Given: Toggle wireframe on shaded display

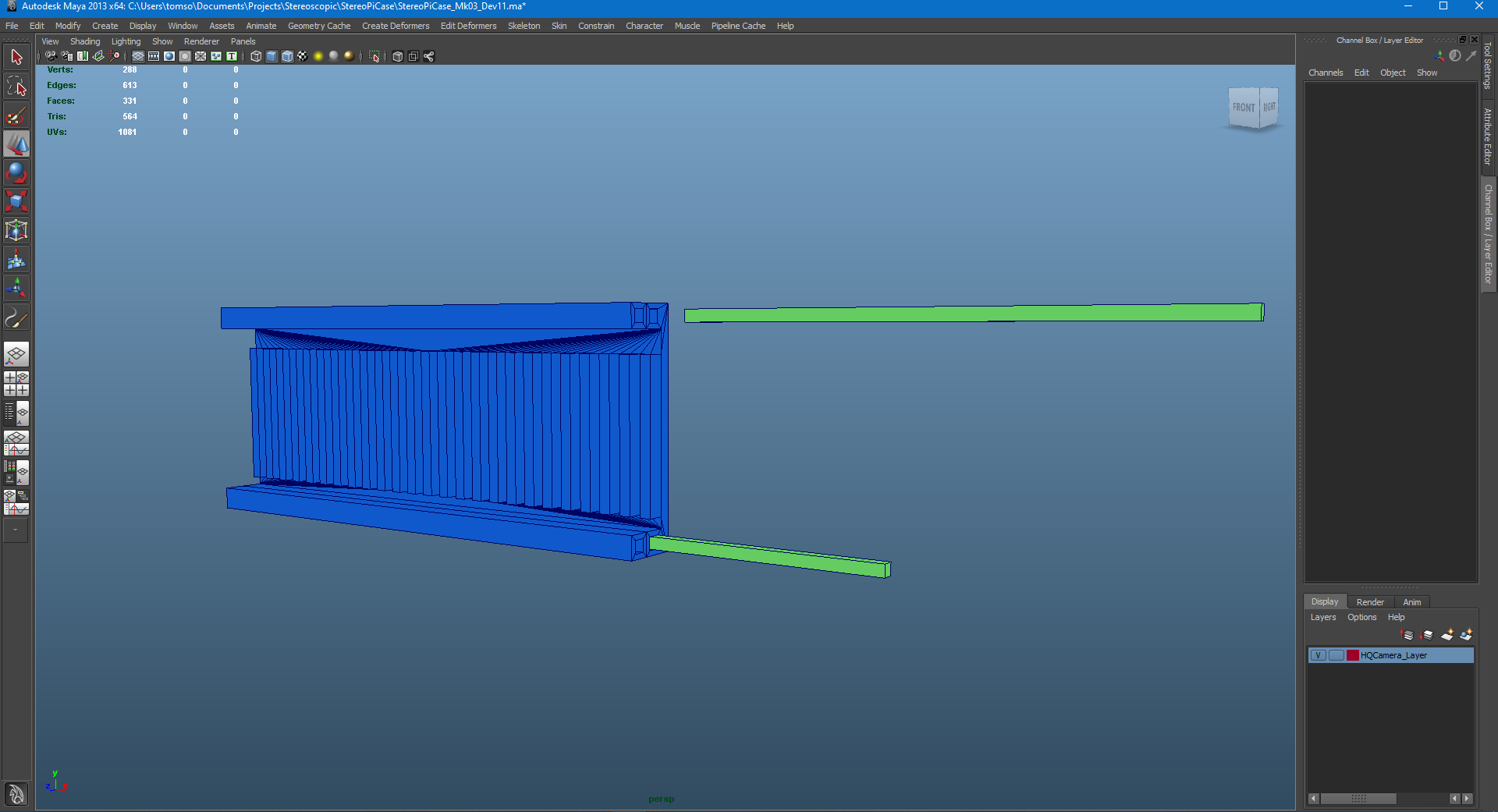Looking at the screenshot, I should [x=287, y=56].
